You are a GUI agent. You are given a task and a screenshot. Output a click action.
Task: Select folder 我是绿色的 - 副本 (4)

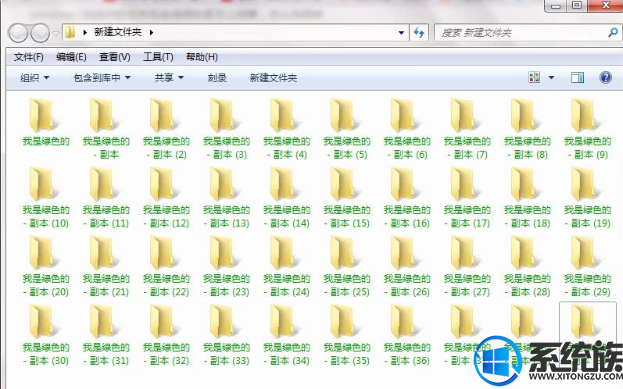click(286, 129)
